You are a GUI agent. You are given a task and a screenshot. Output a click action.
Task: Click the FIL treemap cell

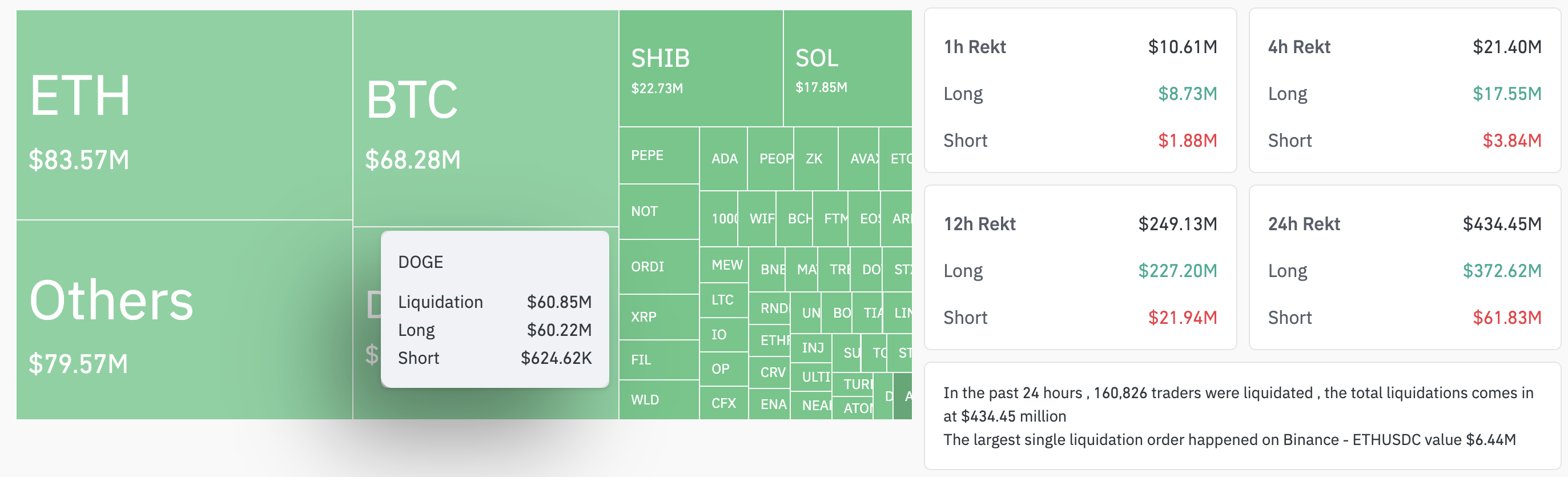[x=658, y=360]
